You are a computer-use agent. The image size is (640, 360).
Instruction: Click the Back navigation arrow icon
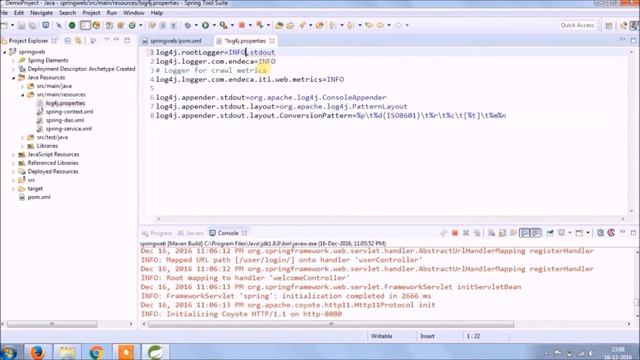coord(380,25)
